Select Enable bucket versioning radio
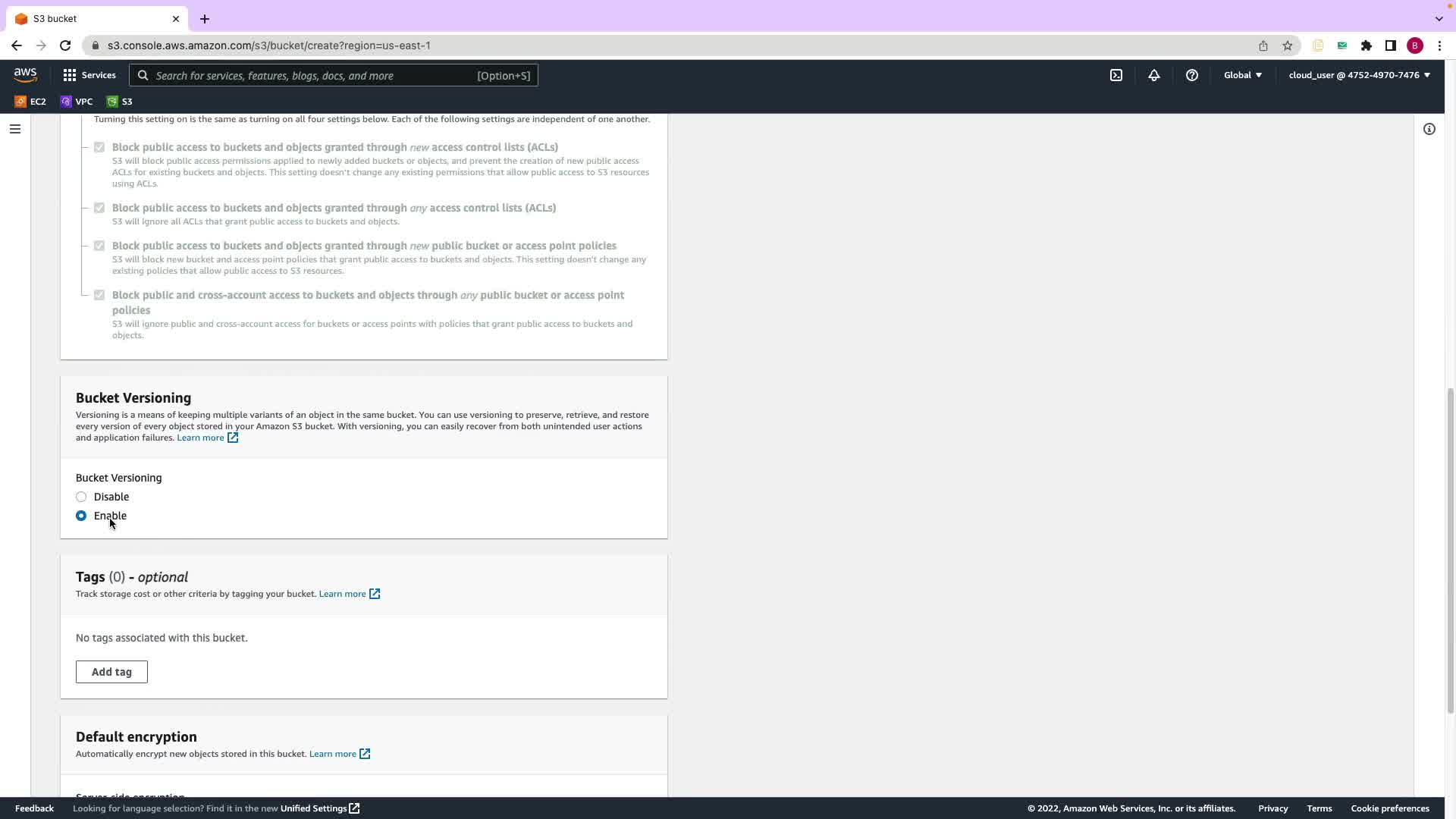The height and width of the screenshot is (819, 1456). 81,516
